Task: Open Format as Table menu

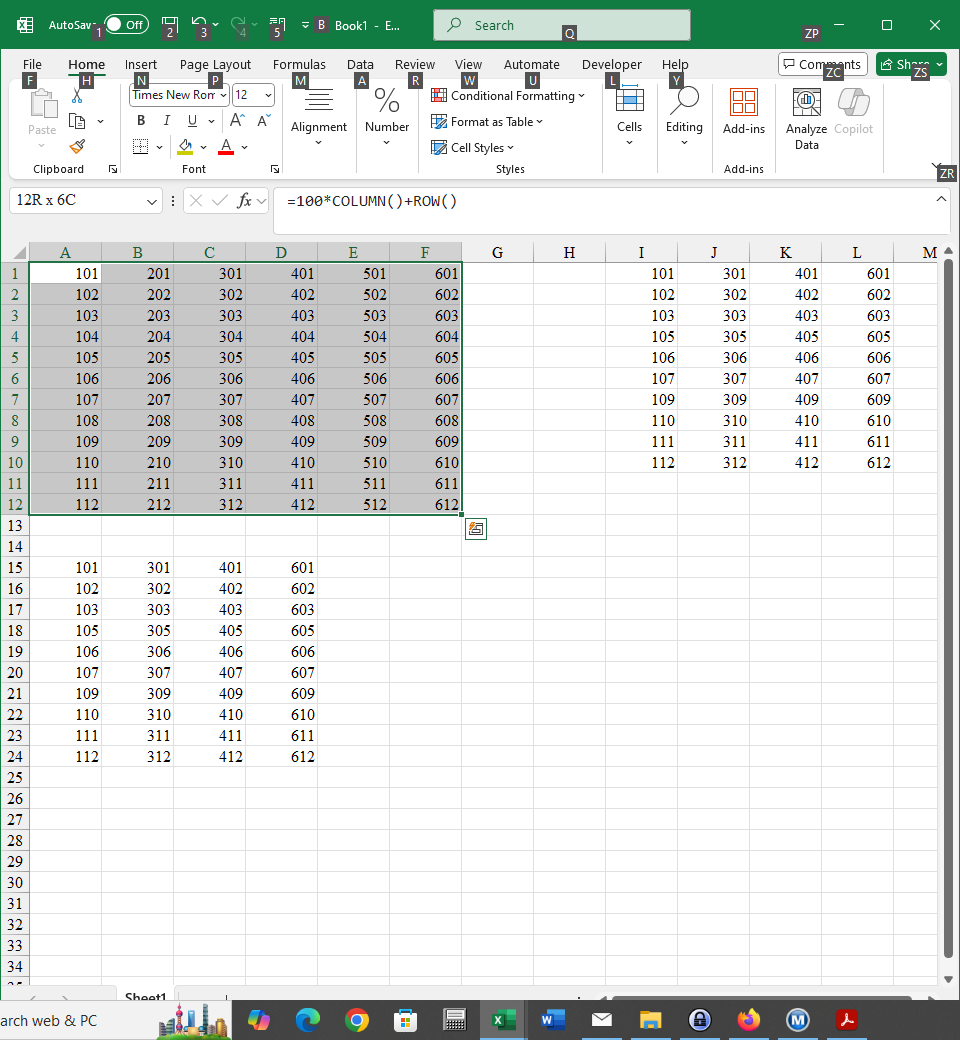Action: coord(487,121)
